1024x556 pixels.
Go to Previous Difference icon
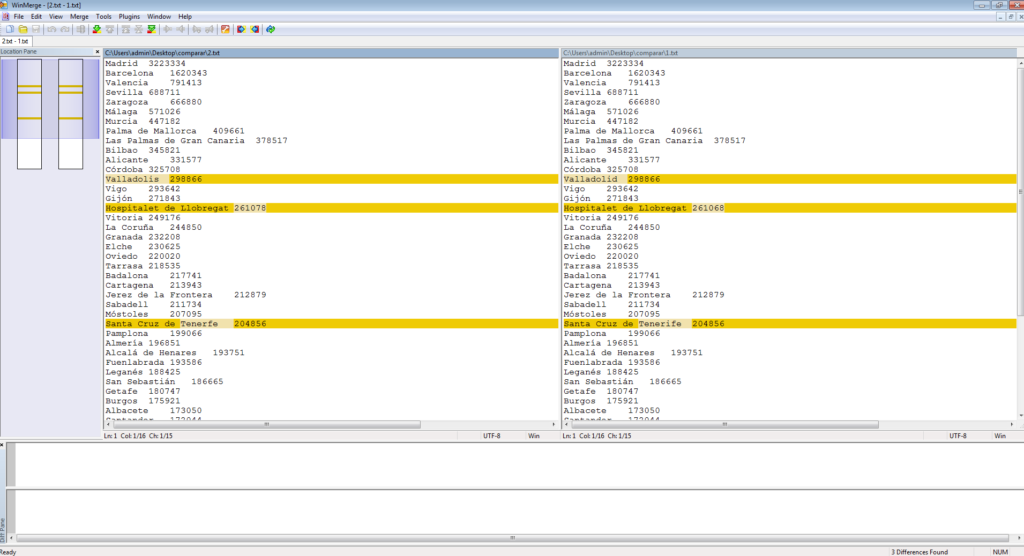110,29
